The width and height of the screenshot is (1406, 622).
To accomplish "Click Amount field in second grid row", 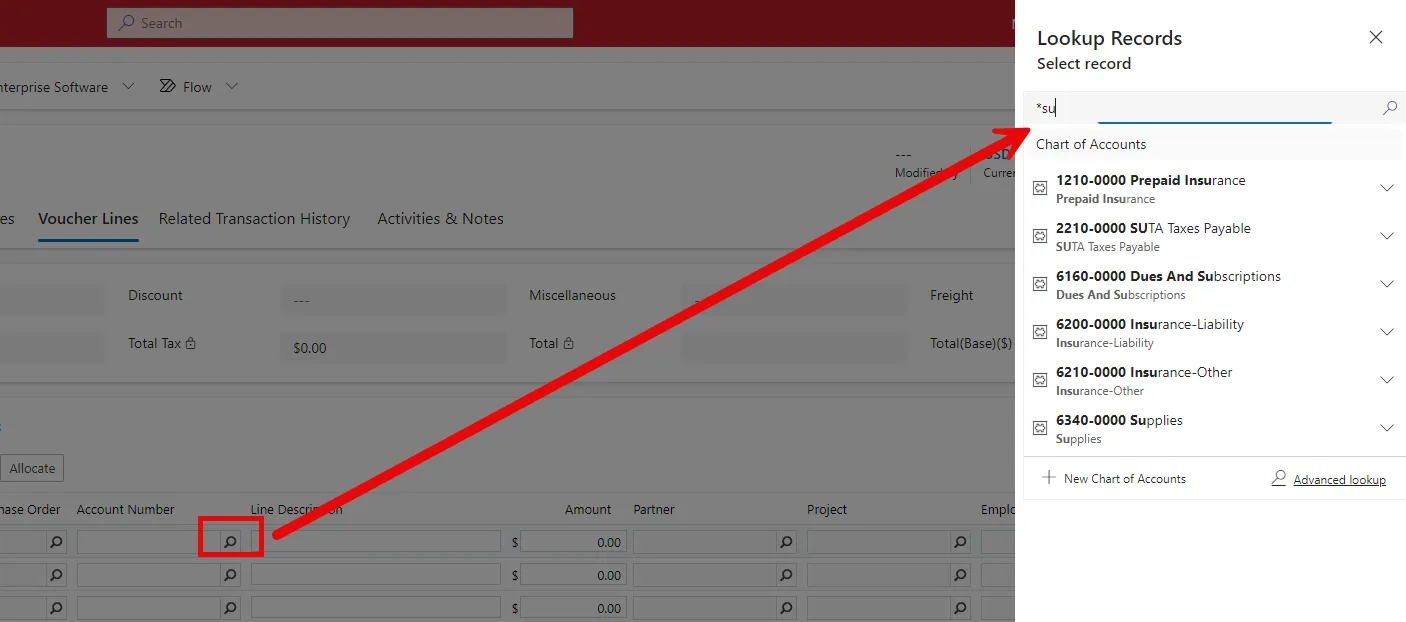I will point(573,574).
